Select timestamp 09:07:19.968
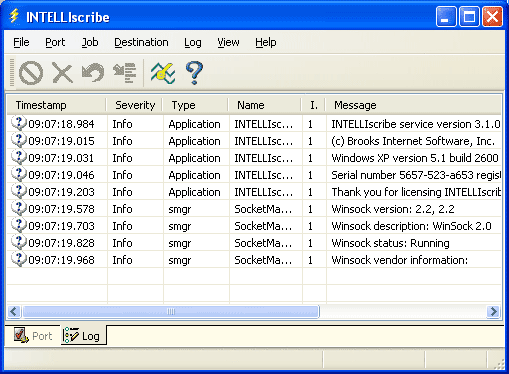 tap(61, 260)
